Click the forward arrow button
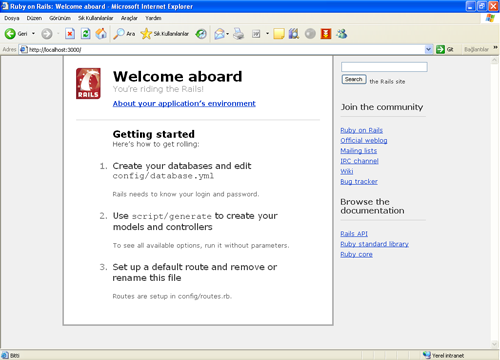The image size is (500, 360). [47, 34]
